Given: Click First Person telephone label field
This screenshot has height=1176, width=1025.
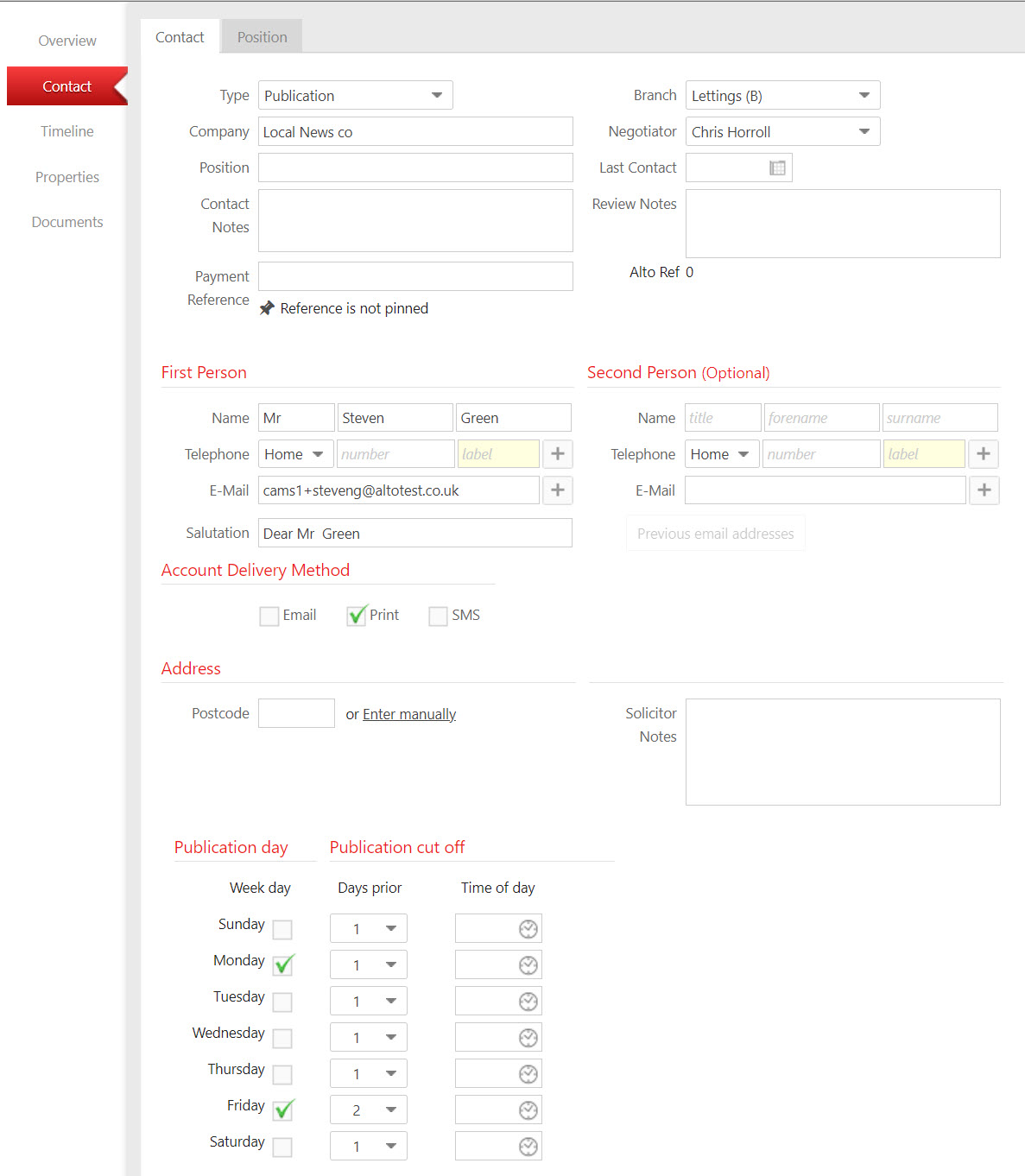Looking at the screenshot, I should pyautogui.click(x=498, y=454).
